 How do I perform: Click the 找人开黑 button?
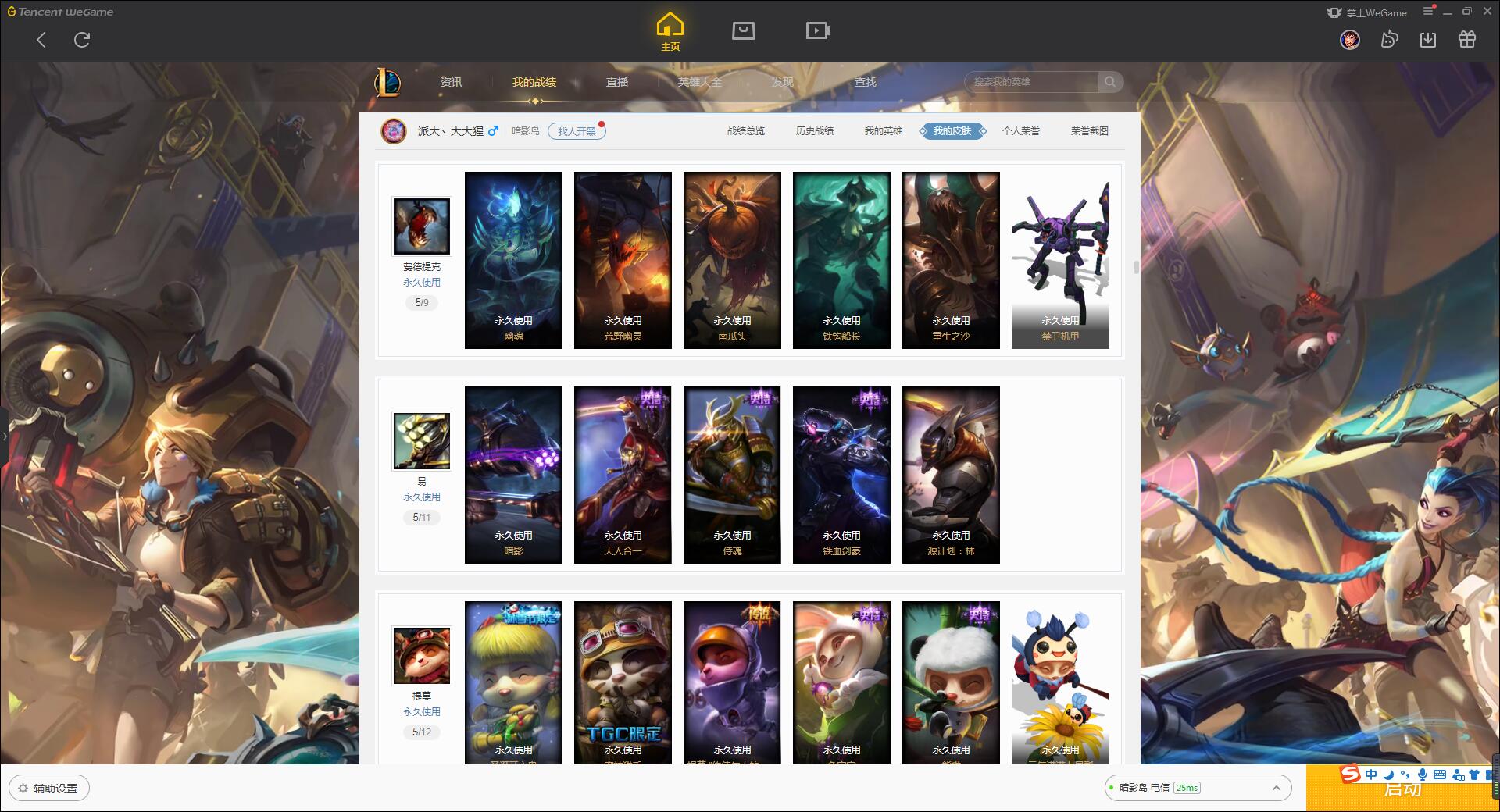[577, 131]
